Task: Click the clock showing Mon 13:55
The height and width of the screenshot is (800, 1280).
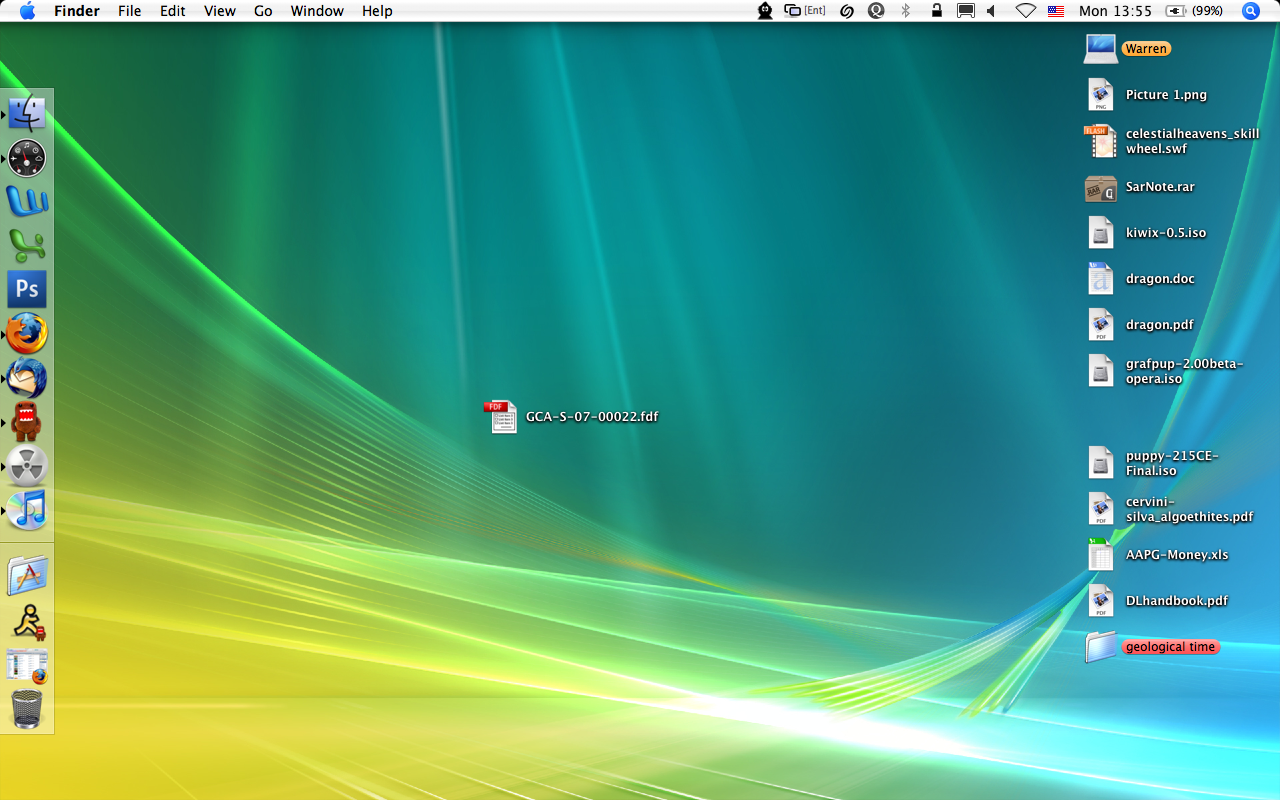Action: tap(1115, 11)
